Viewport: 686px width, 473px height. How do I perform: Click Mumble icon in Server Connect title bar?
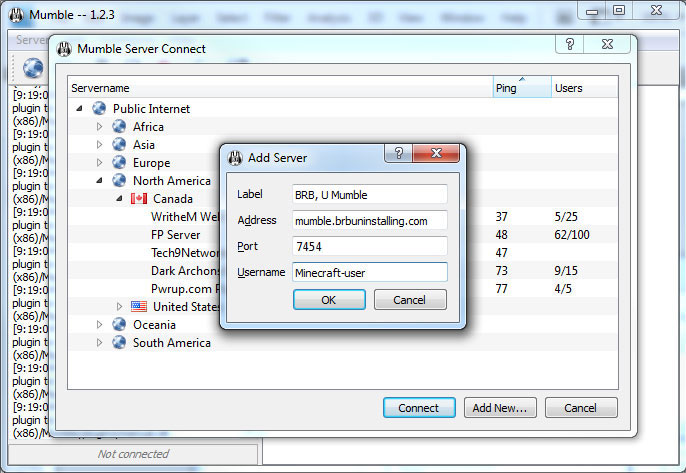[64, 49]
